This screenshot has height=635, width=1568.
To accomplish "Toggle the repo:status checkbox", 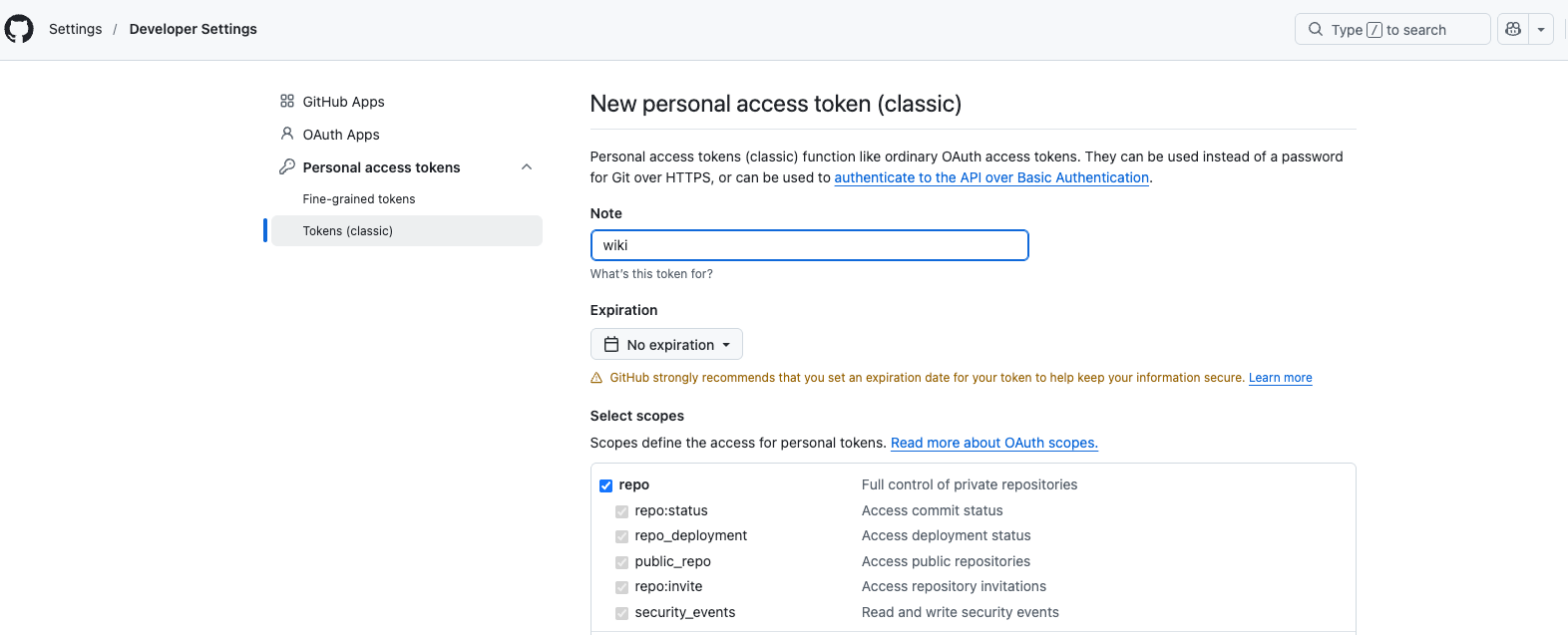I will [621, 511].
